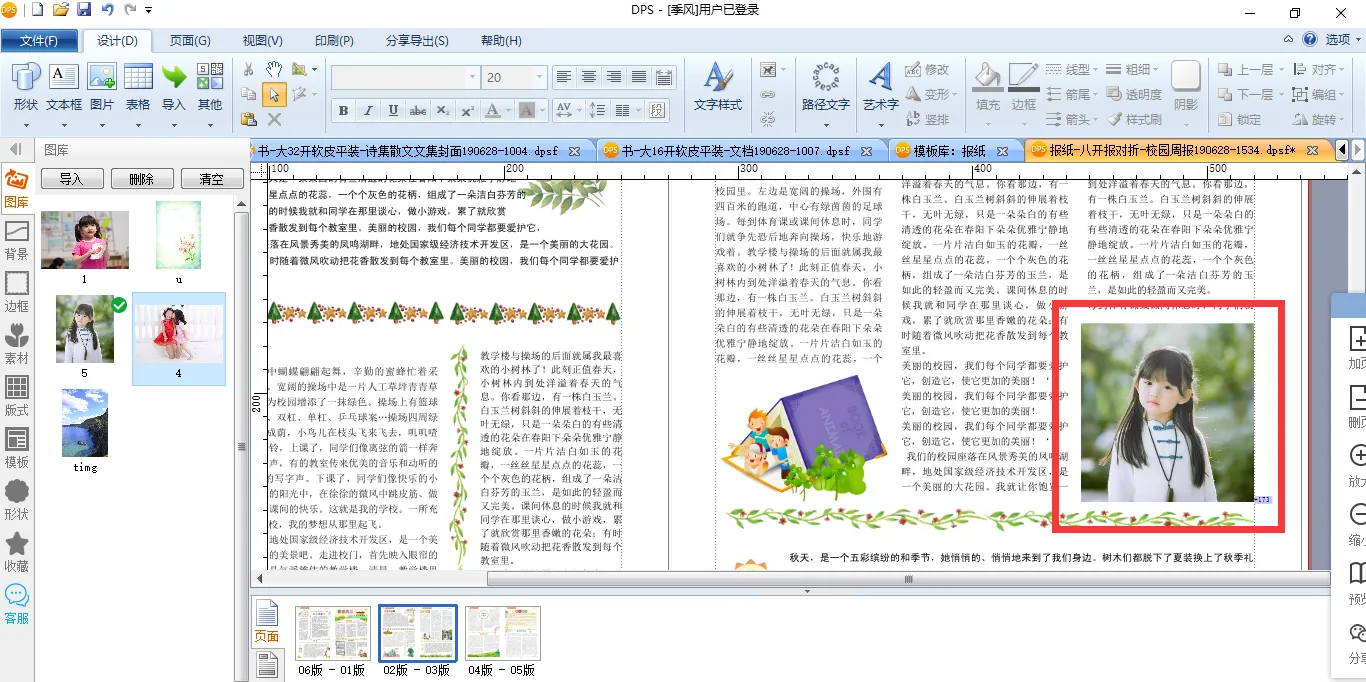Screen dimensions: 1366x682
Task: Click the arrow selection tool
Action: tap(274, 94)
